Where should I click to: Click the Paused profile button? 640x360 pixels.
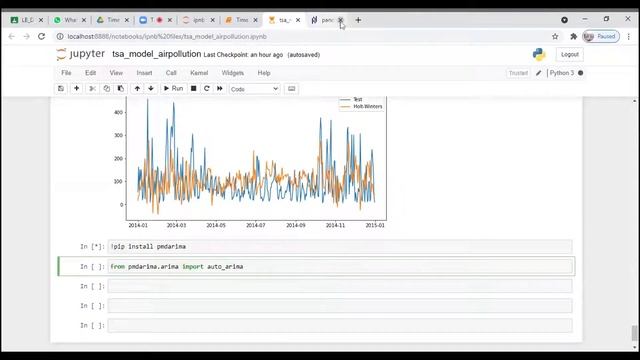pos(601,36)
